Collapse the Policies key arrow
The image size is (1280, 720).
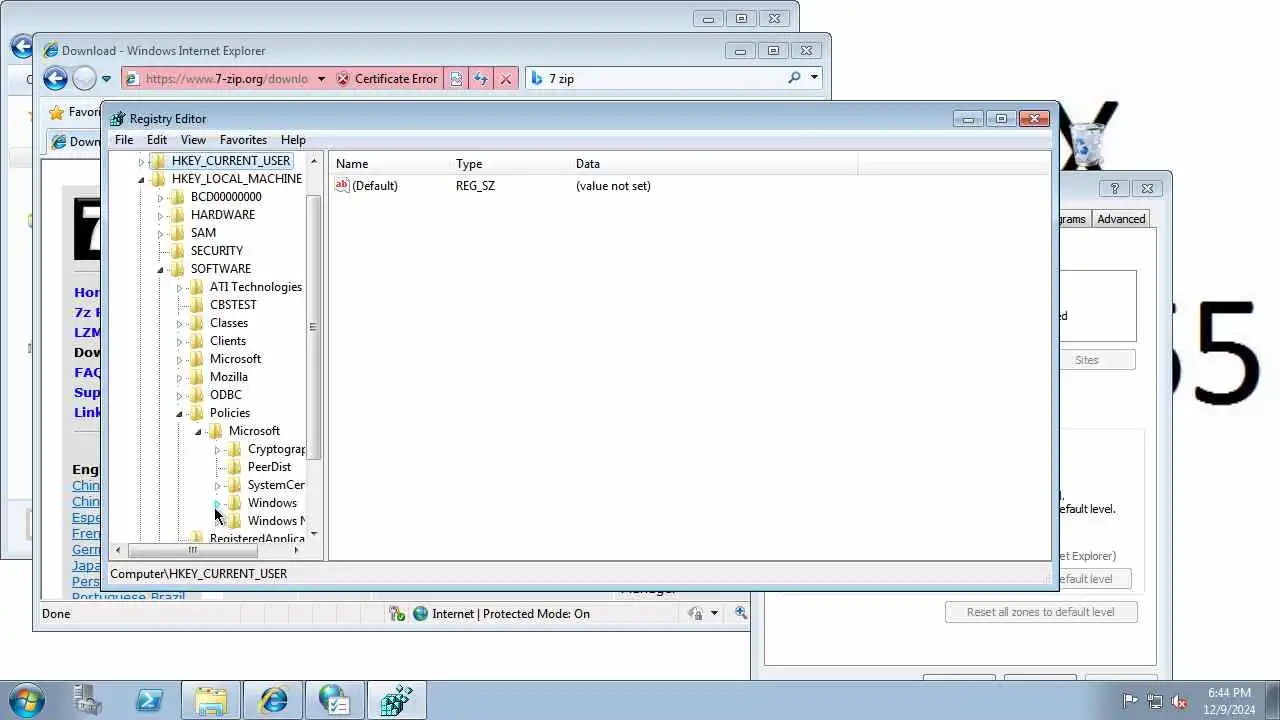point(179,414)
